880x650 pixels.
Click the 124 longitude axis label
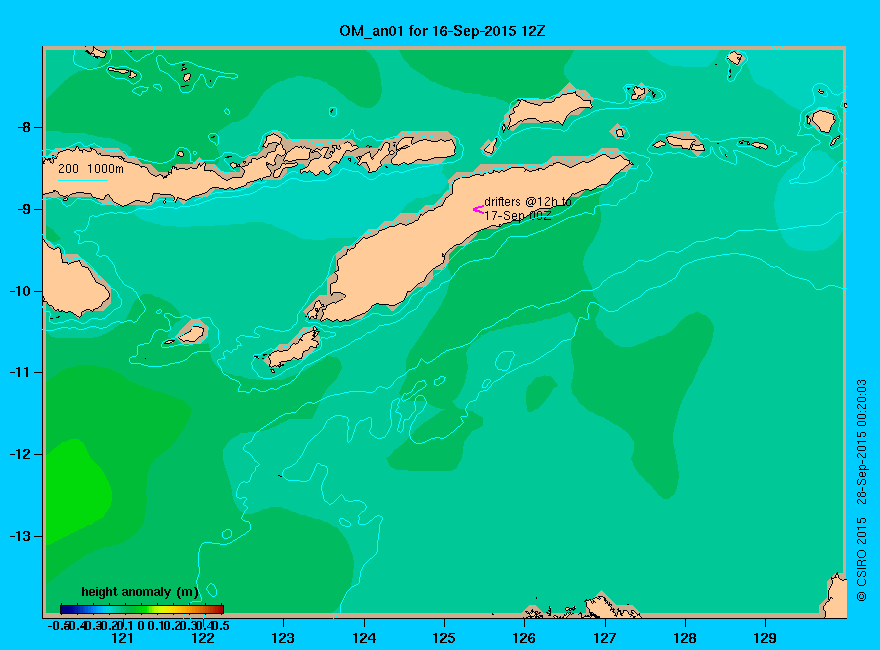click(364, 638)
